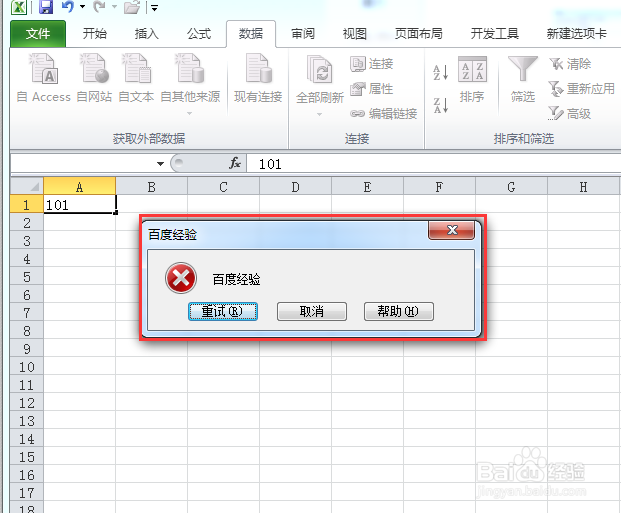
Task: Sort ascending with the A-Z icon
Action: point(440,72)
